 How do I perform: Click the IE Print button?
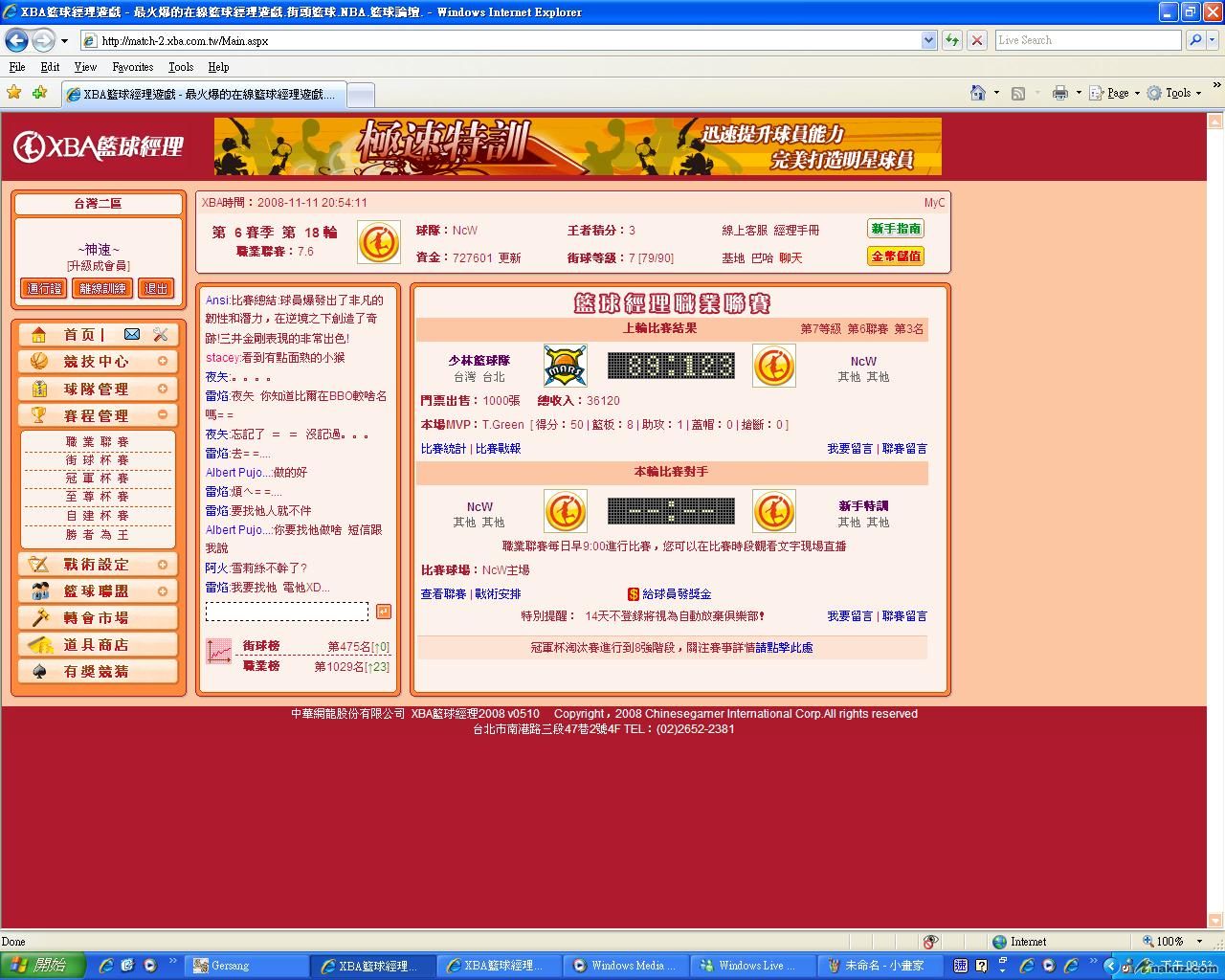(1059, 93)
